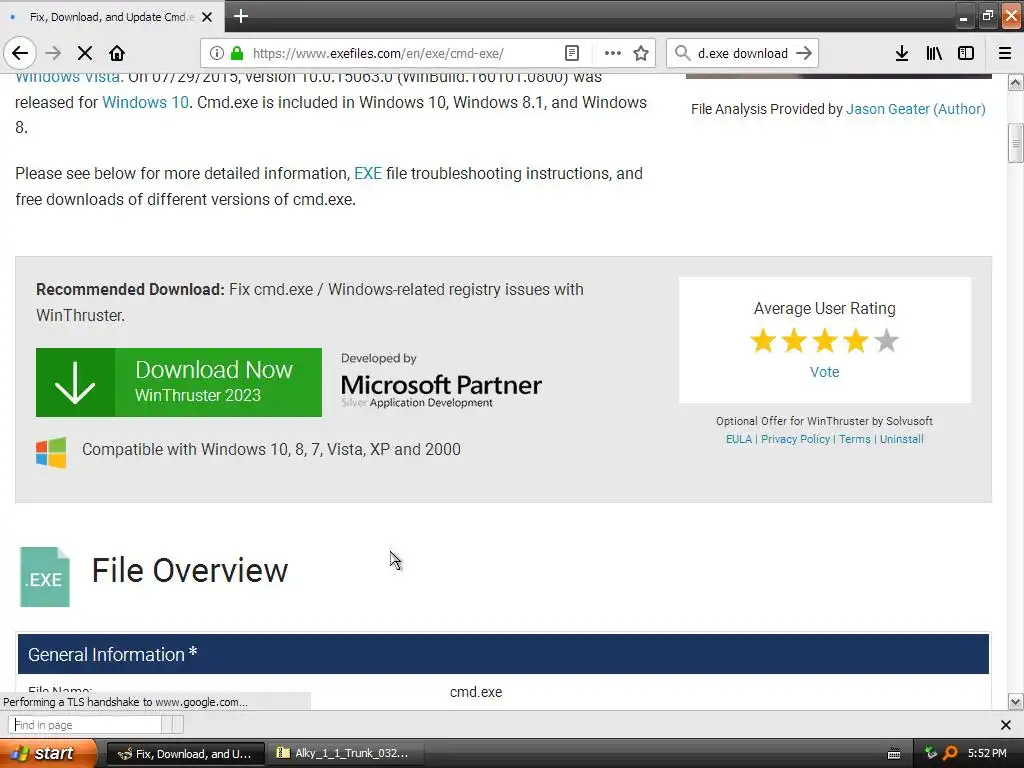Switch to Alky_1_1_Trunk_032 taskbar window
The width and height of the screenshot is (1024, 768).
(x=346, y=754)
